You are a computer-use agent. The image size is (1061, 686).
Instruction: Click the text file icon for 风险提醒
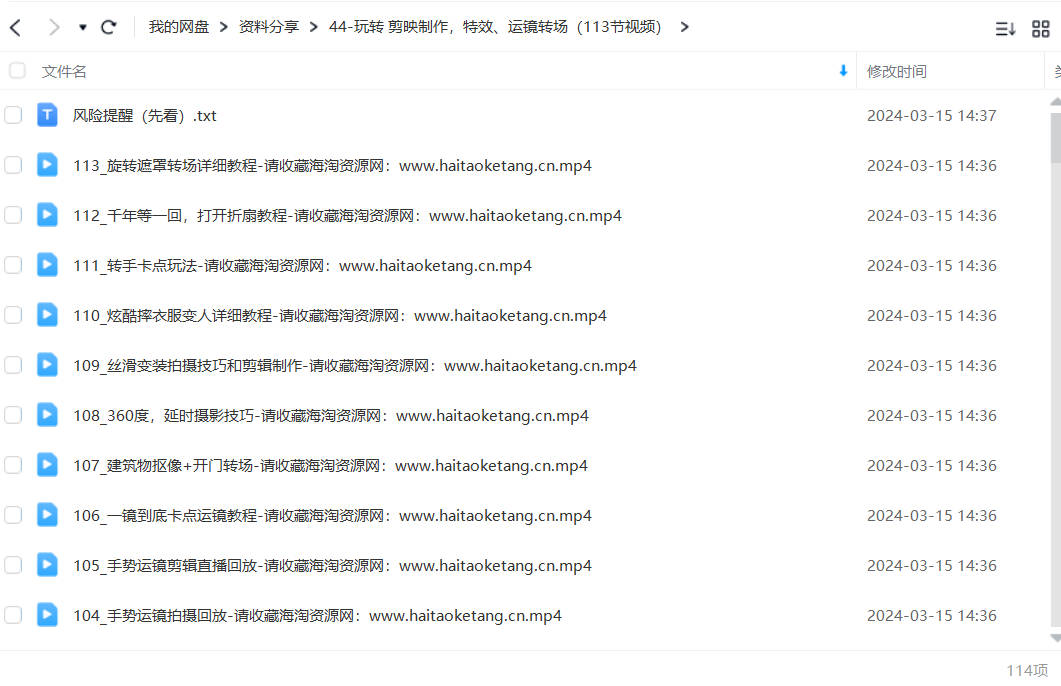tap(47, 115)
